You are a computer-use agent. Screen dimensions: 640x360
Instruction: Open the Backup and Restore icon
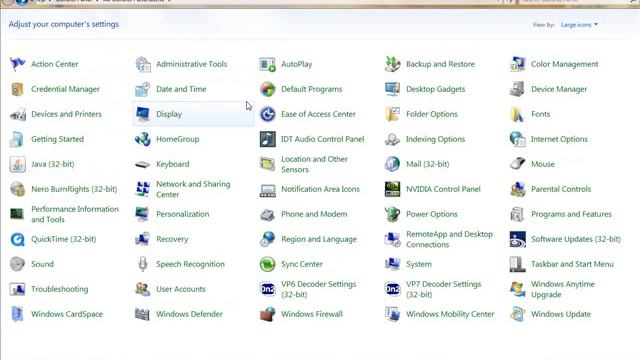point(392,64)
